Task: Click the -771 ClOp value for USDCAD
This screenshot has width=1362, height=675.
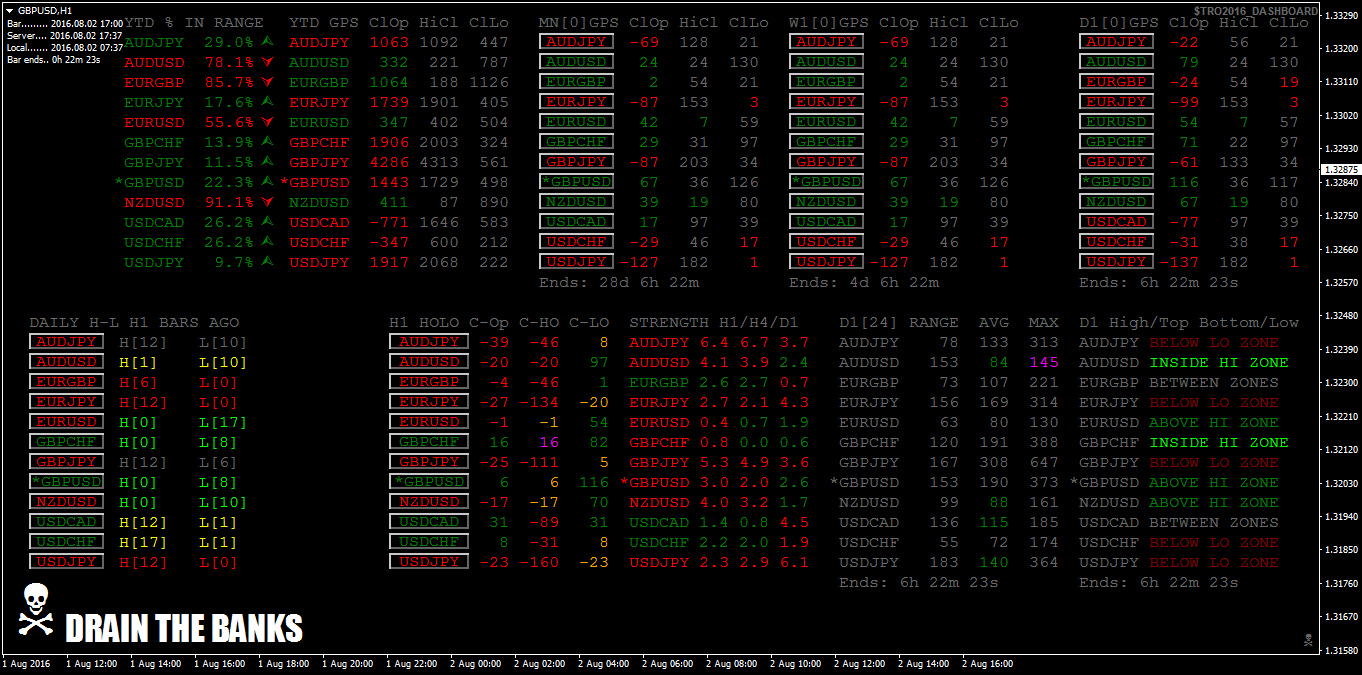Action: tap(389, 222)
